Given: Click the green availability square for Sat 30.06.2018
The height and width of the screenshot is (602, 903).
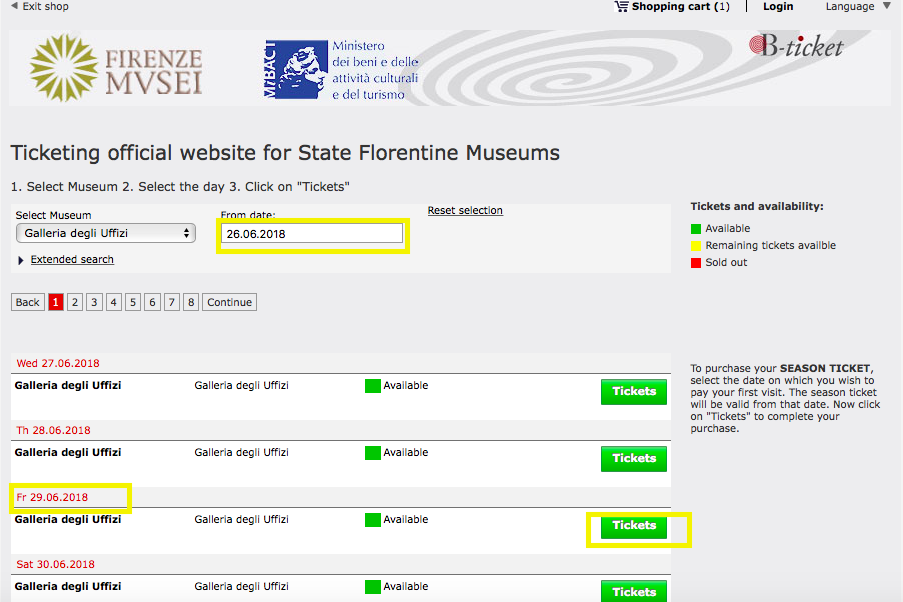Looking at the screenshot, I should pyautogui.click(x=373, y=586).
